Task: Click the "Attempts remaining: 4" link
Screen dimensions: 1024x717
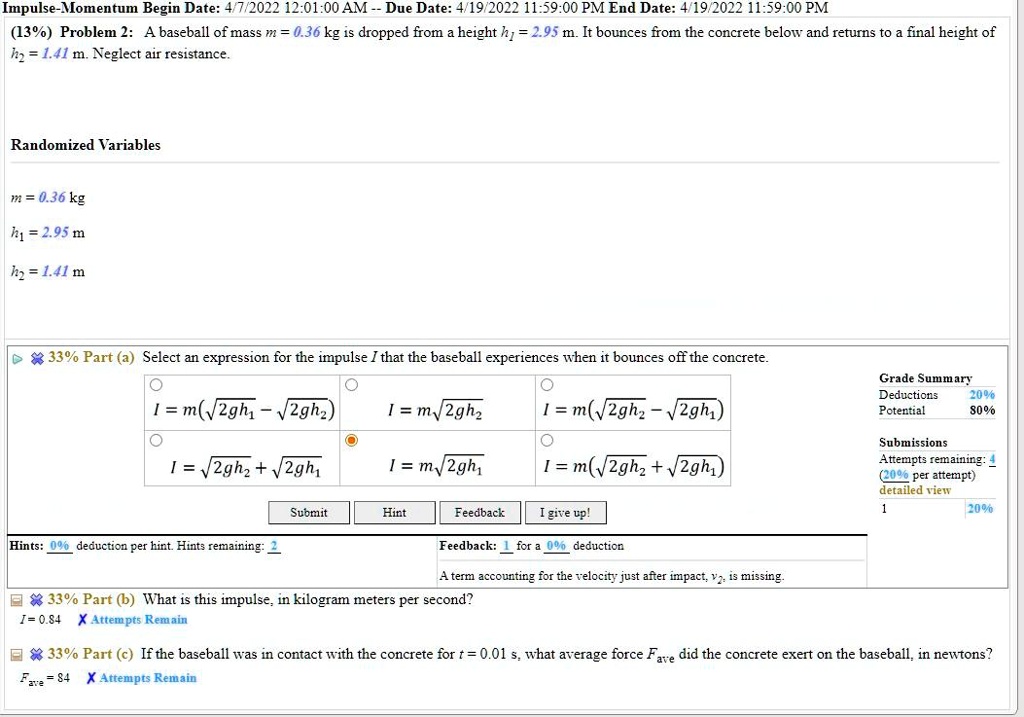Action: pyautogui.click(x=993, y=460)
